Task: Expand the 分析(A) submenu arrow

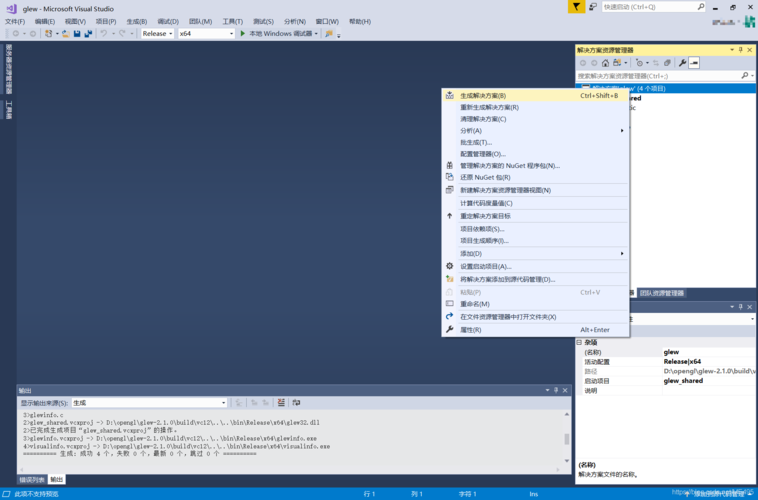Action: [x=622, y=131]
